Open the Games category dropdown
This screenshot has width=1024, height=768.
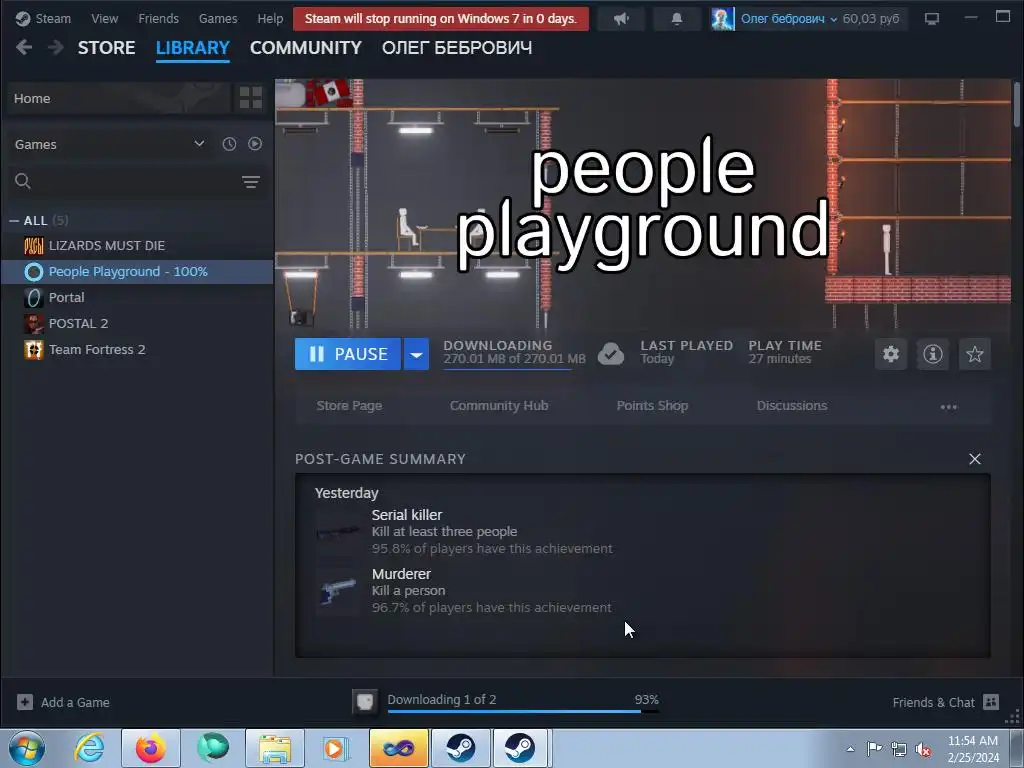(110, 144)
